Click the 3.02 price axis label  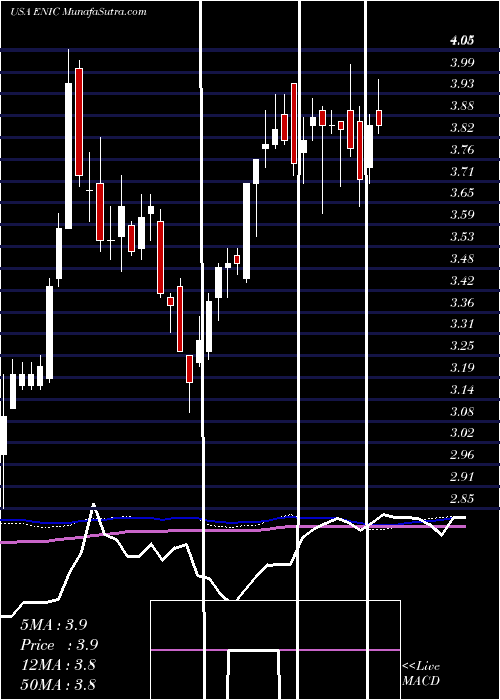[x=462, y=433]
